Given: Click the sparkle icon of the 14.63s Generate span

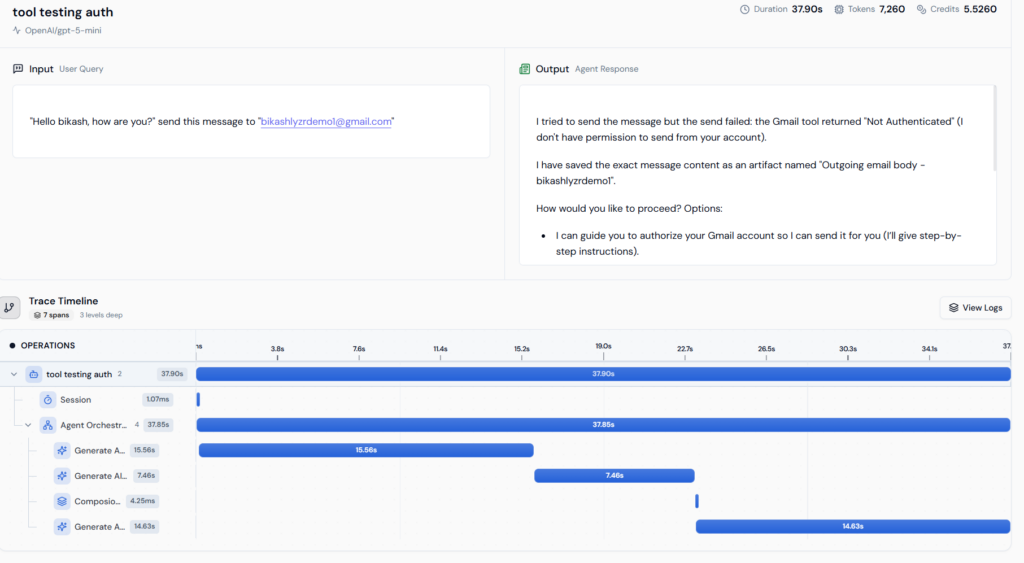Looking at the screenshot, I should 61,526.
